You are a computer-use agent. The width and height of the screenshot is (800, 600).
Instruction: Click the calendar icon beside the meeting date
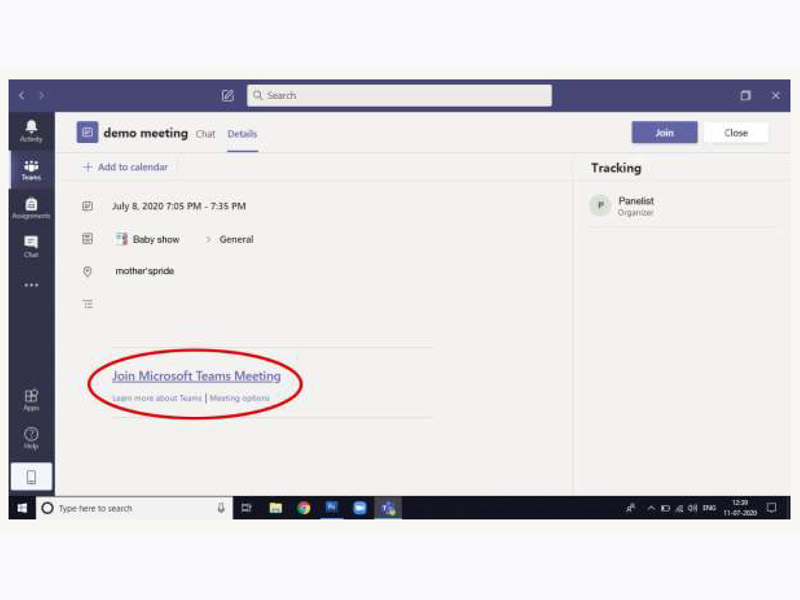(x=87, y=206)
